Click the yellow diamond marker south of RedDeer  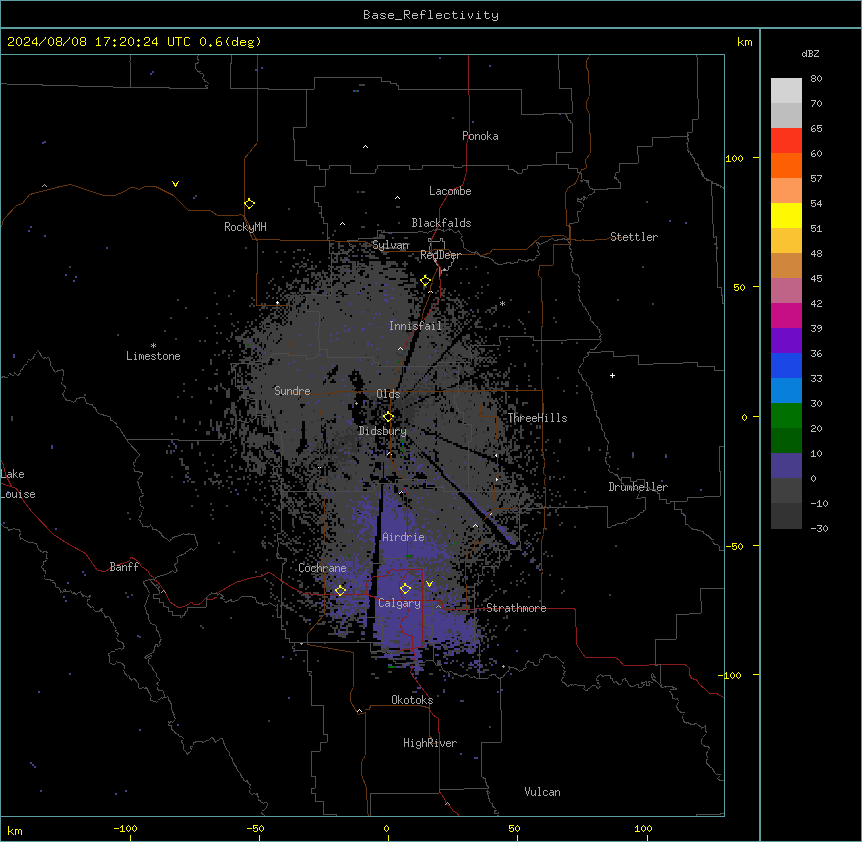426,281
